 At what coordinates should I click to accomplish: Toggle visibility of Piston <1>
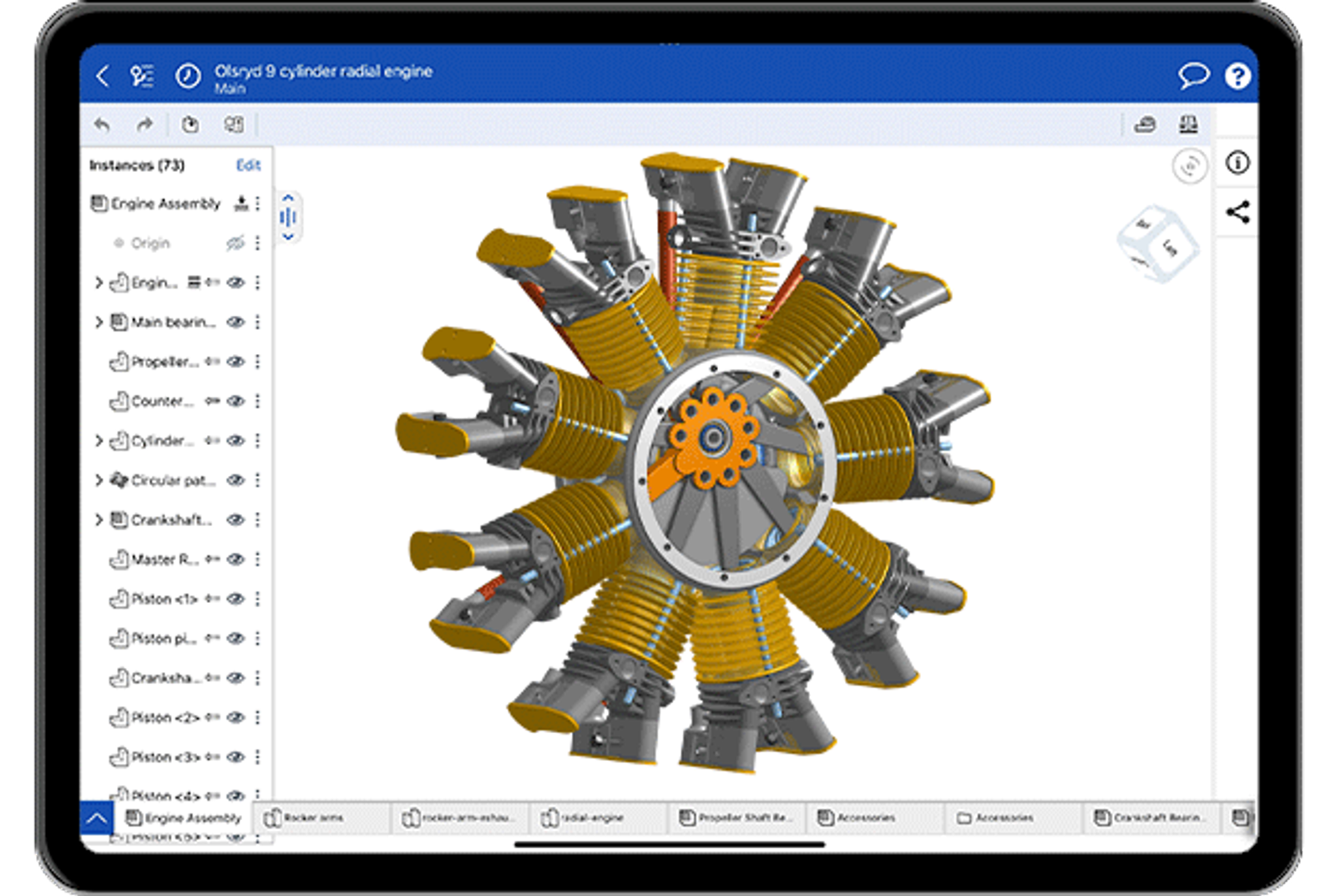point(238,599)
